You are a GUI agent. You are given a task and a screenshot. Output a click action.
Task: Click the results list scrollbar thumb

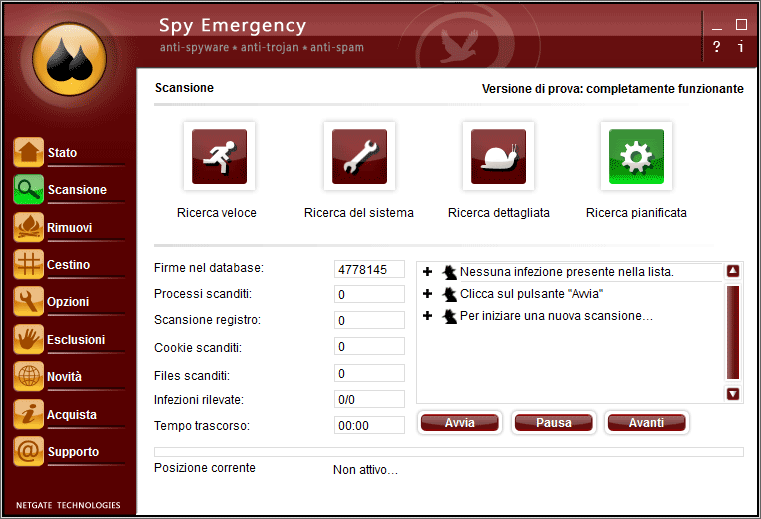point(733,332)
